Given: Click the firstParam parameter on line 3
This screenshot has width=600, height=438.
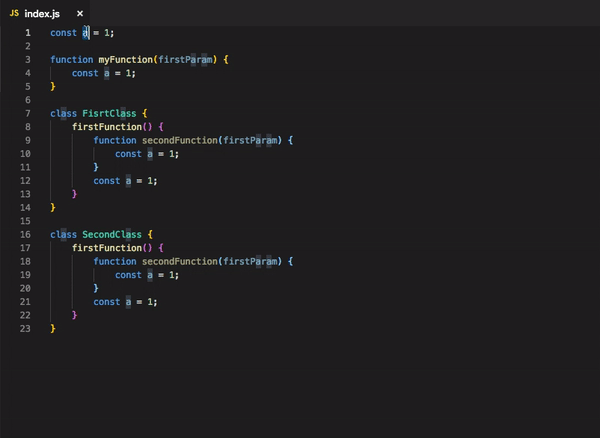Looking at the screenshot, I should click(x=187, y=59).
